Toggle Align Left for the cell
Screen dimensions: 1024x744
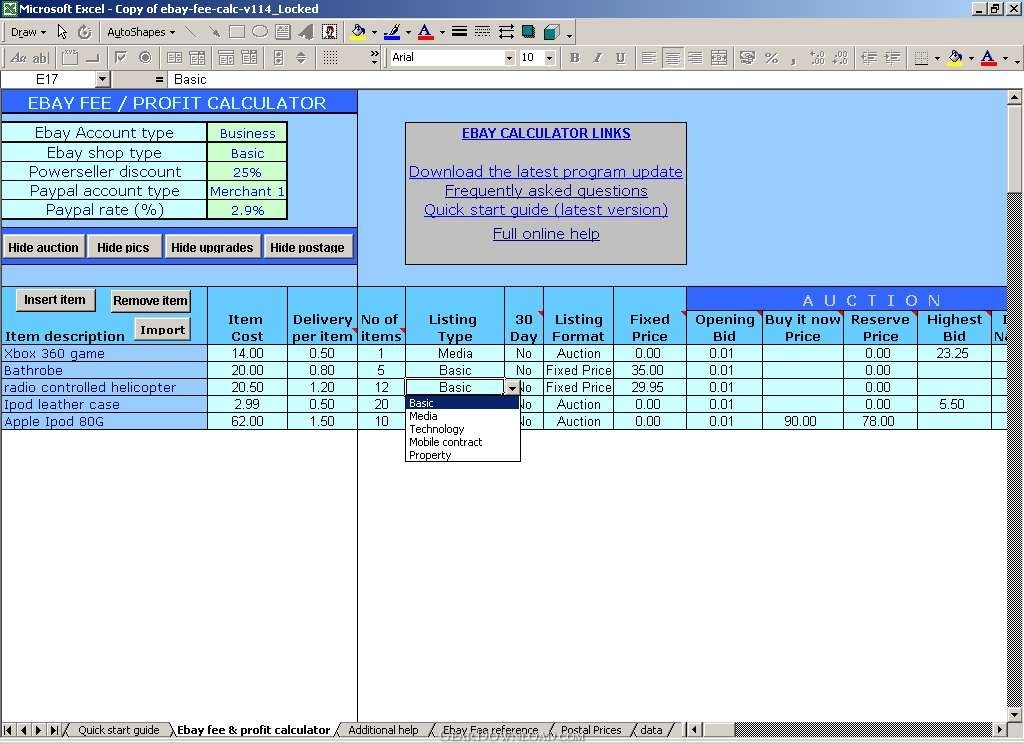pos(648,57)
